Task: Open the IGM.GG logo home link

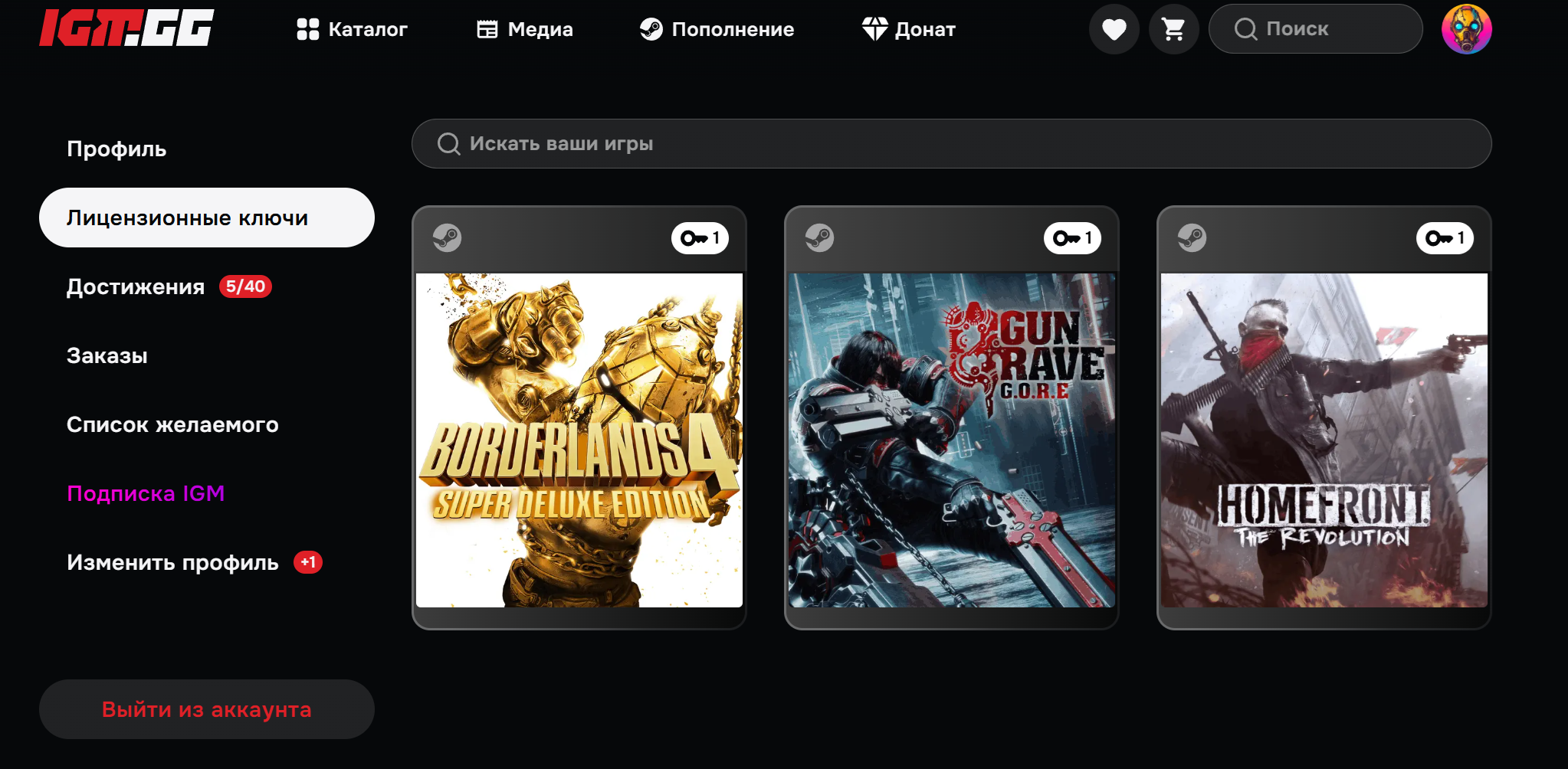Action: click(x=126, y=28)
